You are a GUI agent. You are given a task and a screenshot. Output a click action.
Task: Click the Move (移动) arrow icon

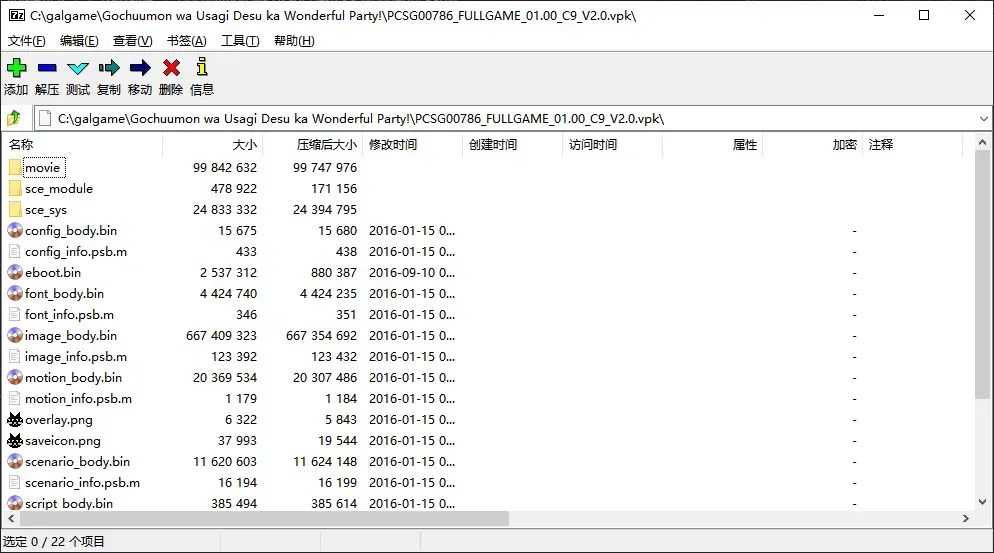coord(140,67)
